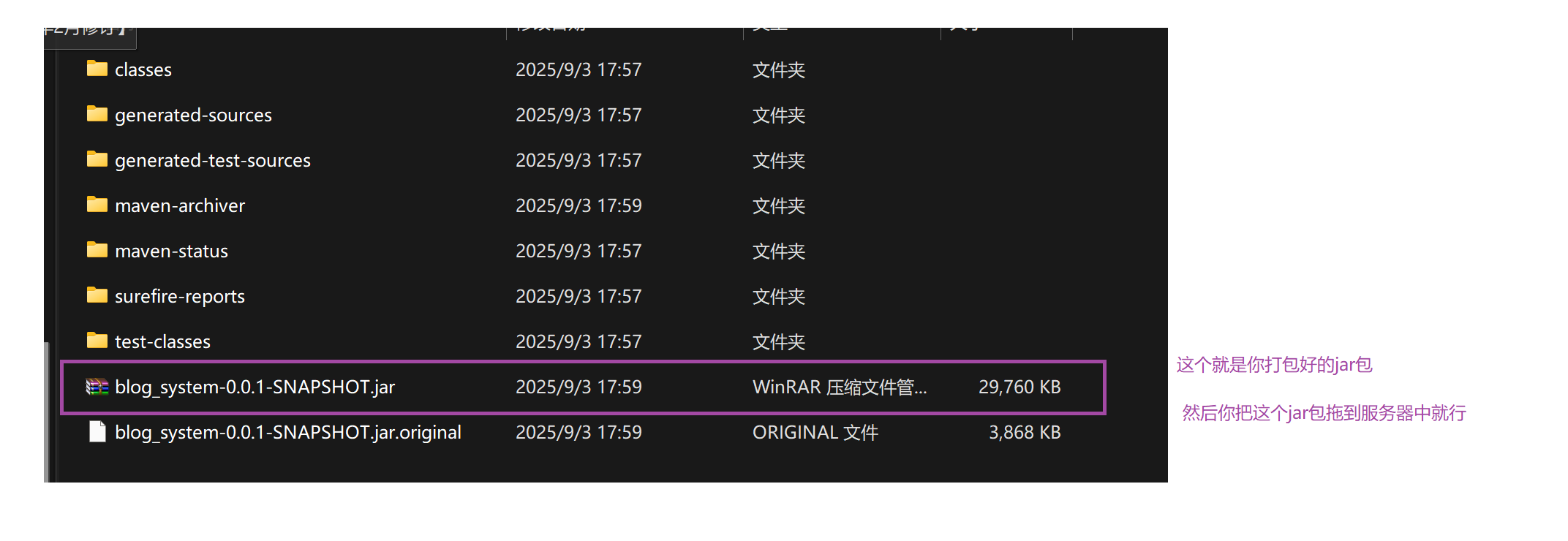Click the maven-status folder icon

[97, 250]
